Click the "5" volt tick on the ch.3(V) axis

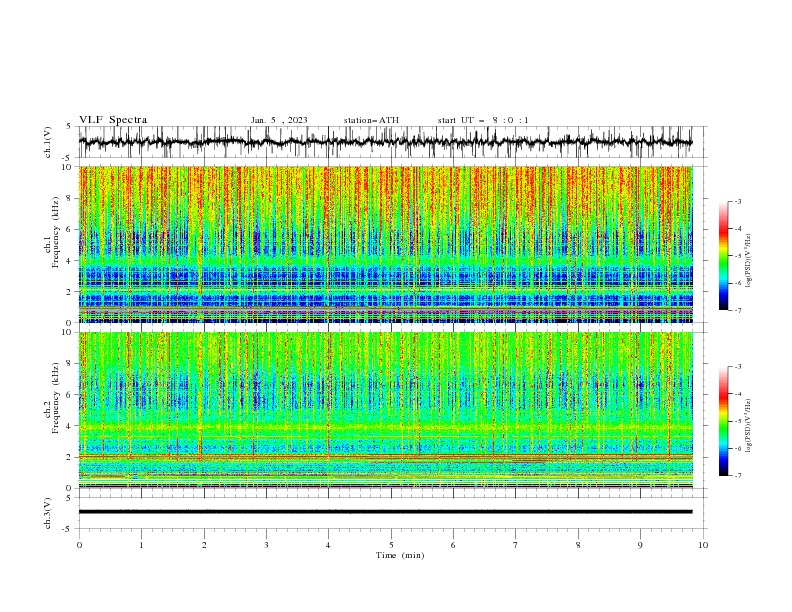(x=69, y=497)
